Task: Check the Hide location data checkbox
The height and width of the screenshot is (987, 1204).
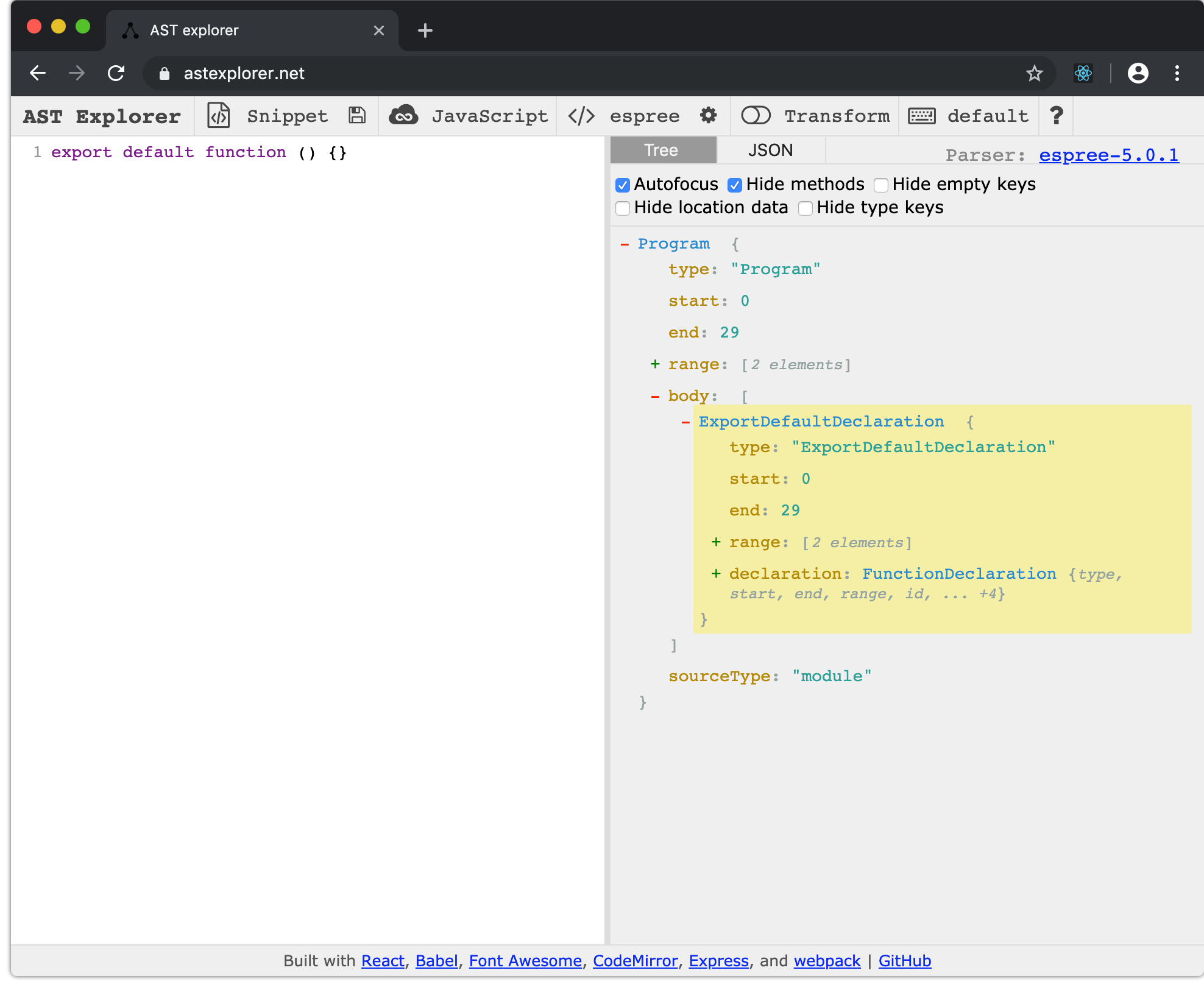Action: pos(623,208)
